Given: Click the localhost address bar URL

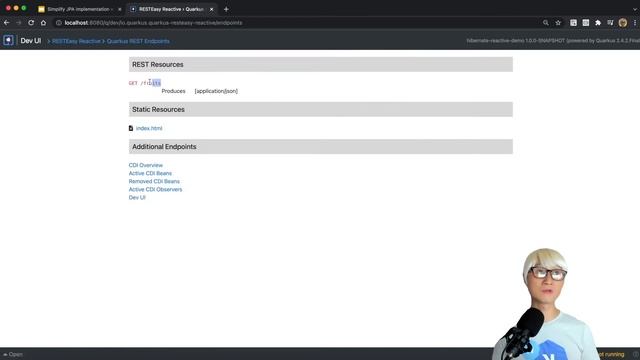Looking at the screenshot, I should click(x=153, y=23).
